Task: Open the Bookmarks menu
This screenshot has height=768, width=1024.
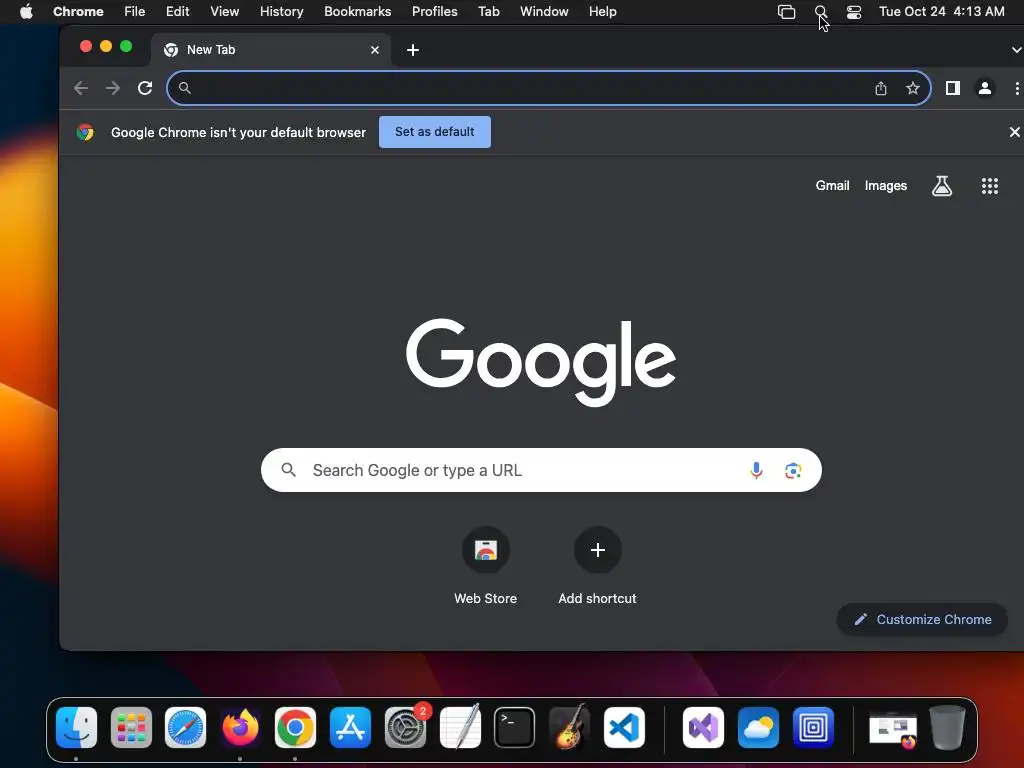Action: [357, 12]
